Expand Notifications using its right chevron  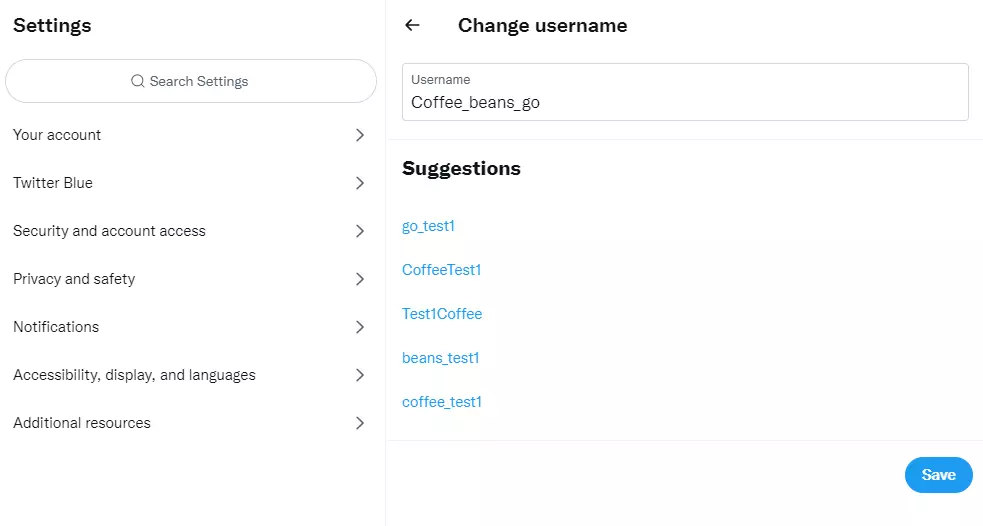(x=360, y=327)
